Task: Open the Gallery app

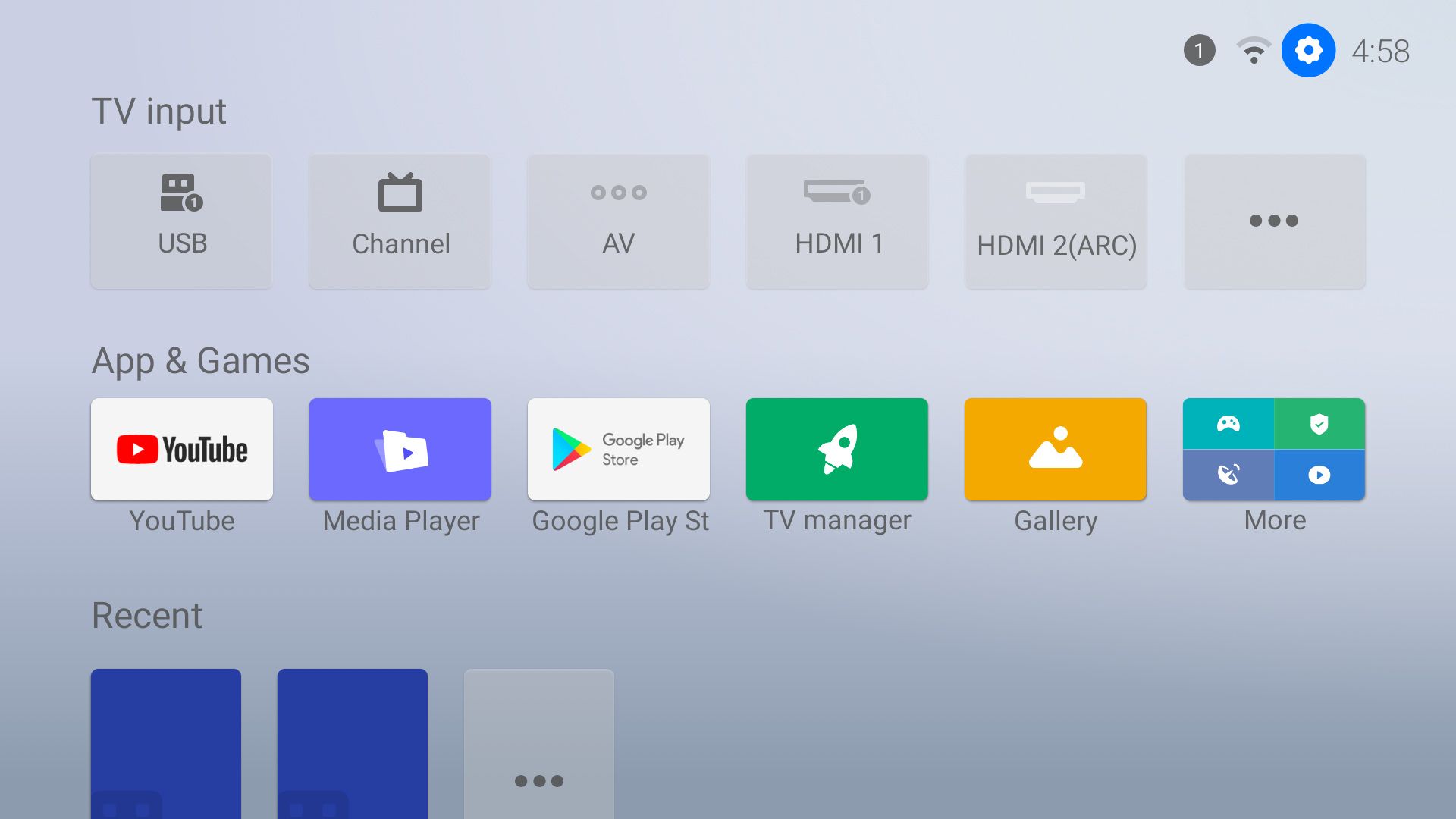Action: (1056, 449)
